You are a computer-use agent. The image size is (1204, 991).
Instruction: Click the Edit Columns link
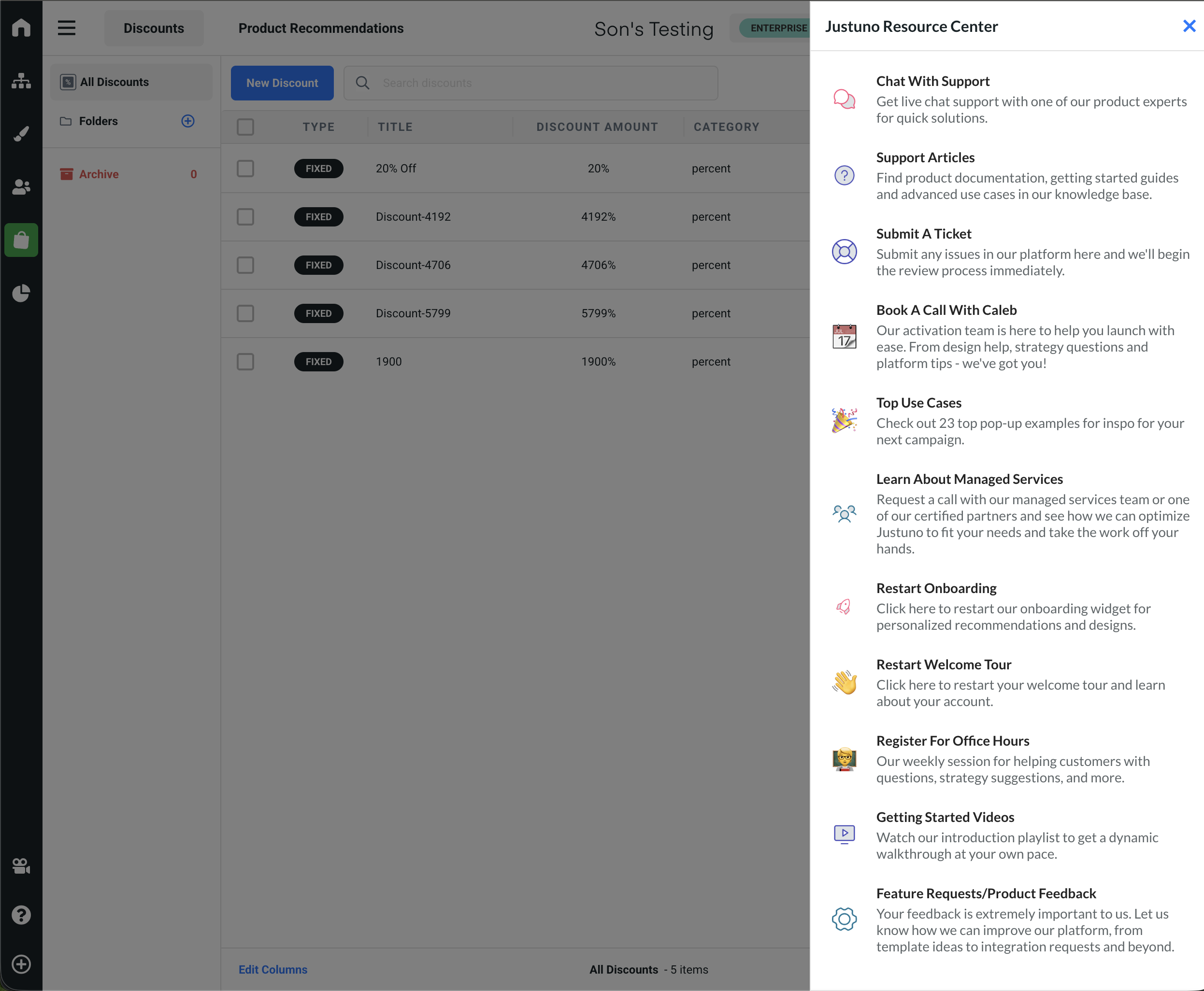273,969
